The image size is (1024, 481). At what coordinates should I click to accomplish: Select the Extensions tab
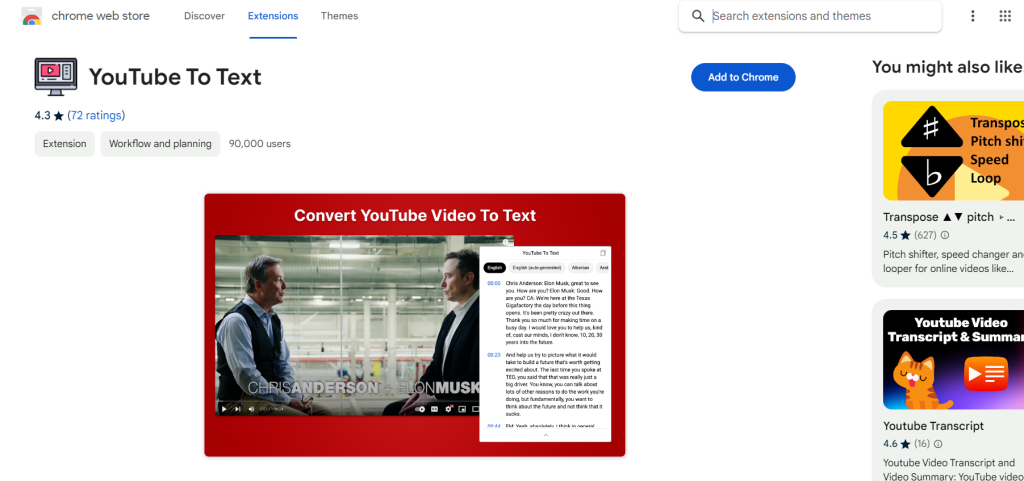point(273,16)
